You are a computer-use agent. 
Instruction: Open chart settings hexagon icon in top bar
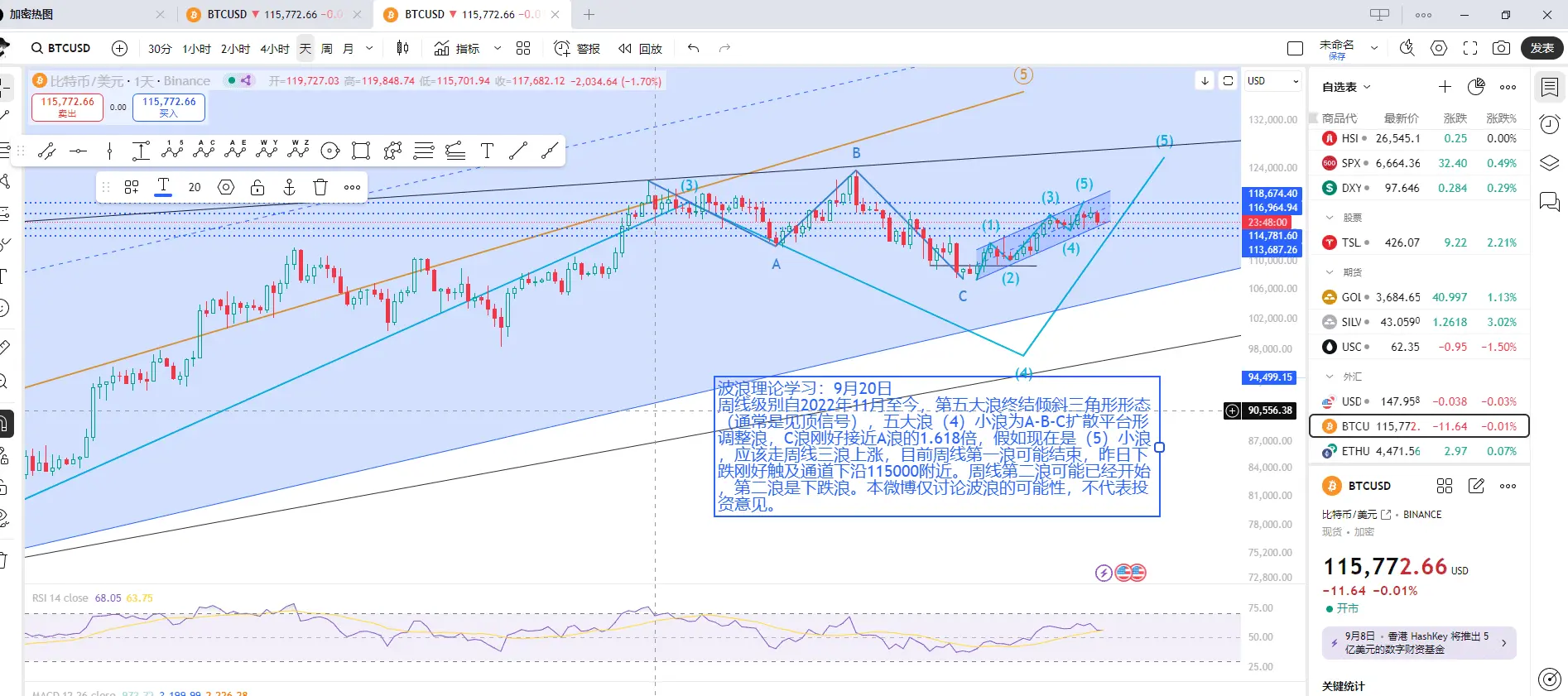coord(1439,48)
